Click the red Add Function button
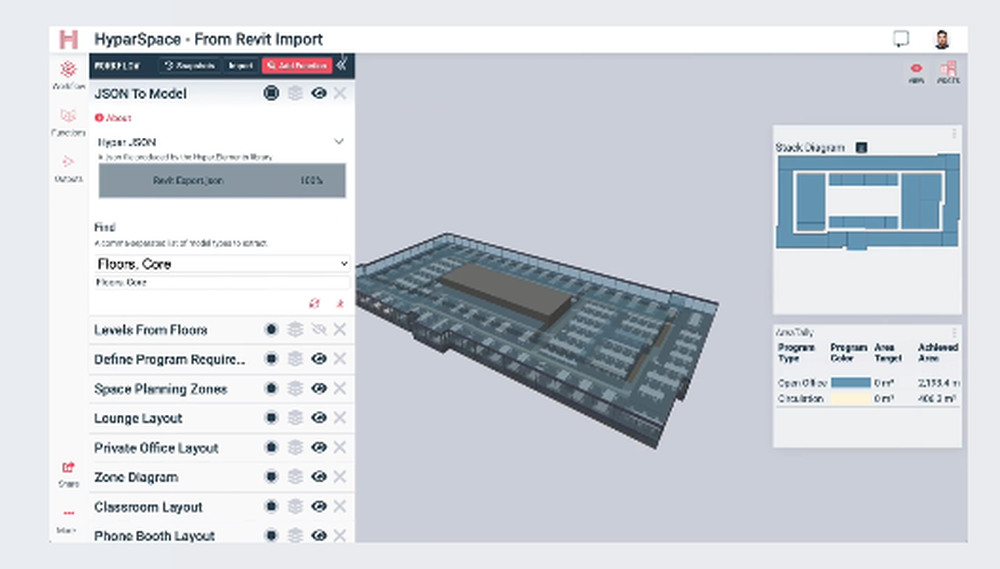 pos(297,65)
